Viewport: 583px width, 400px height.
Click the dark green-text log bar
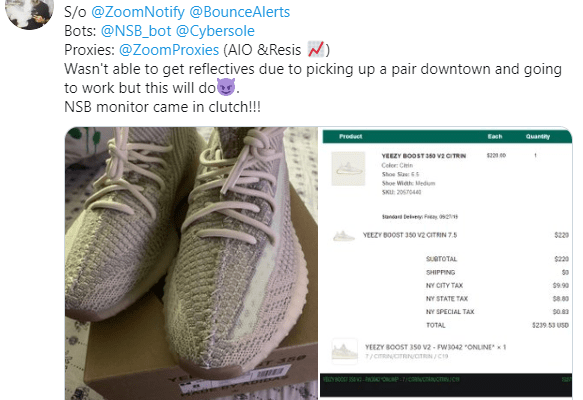pyautogui.click(x=446, y=385)
